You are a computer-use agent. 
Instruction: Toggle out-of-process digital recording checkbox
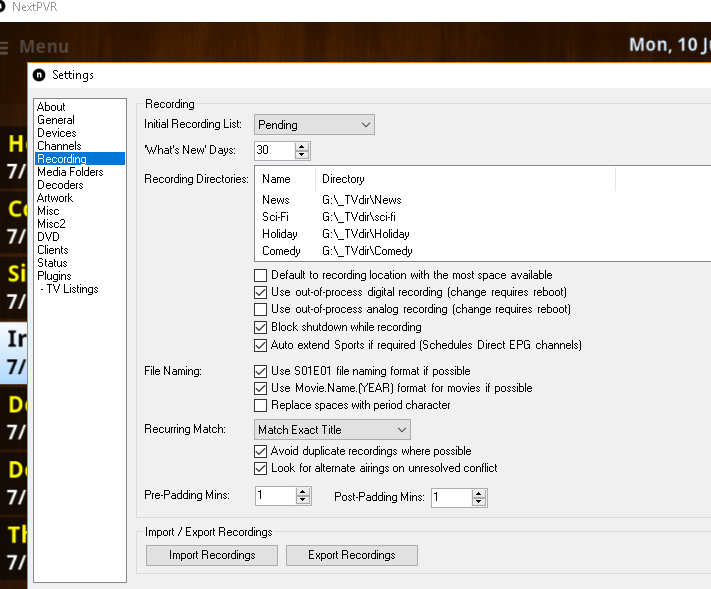[260, 292]
